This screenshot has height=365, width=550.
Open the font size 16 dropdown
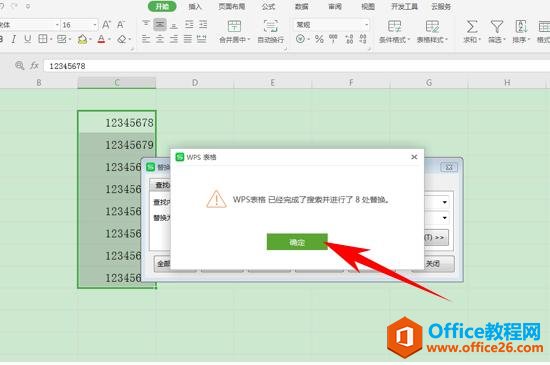pyautogui.click(x=95, y=25)
